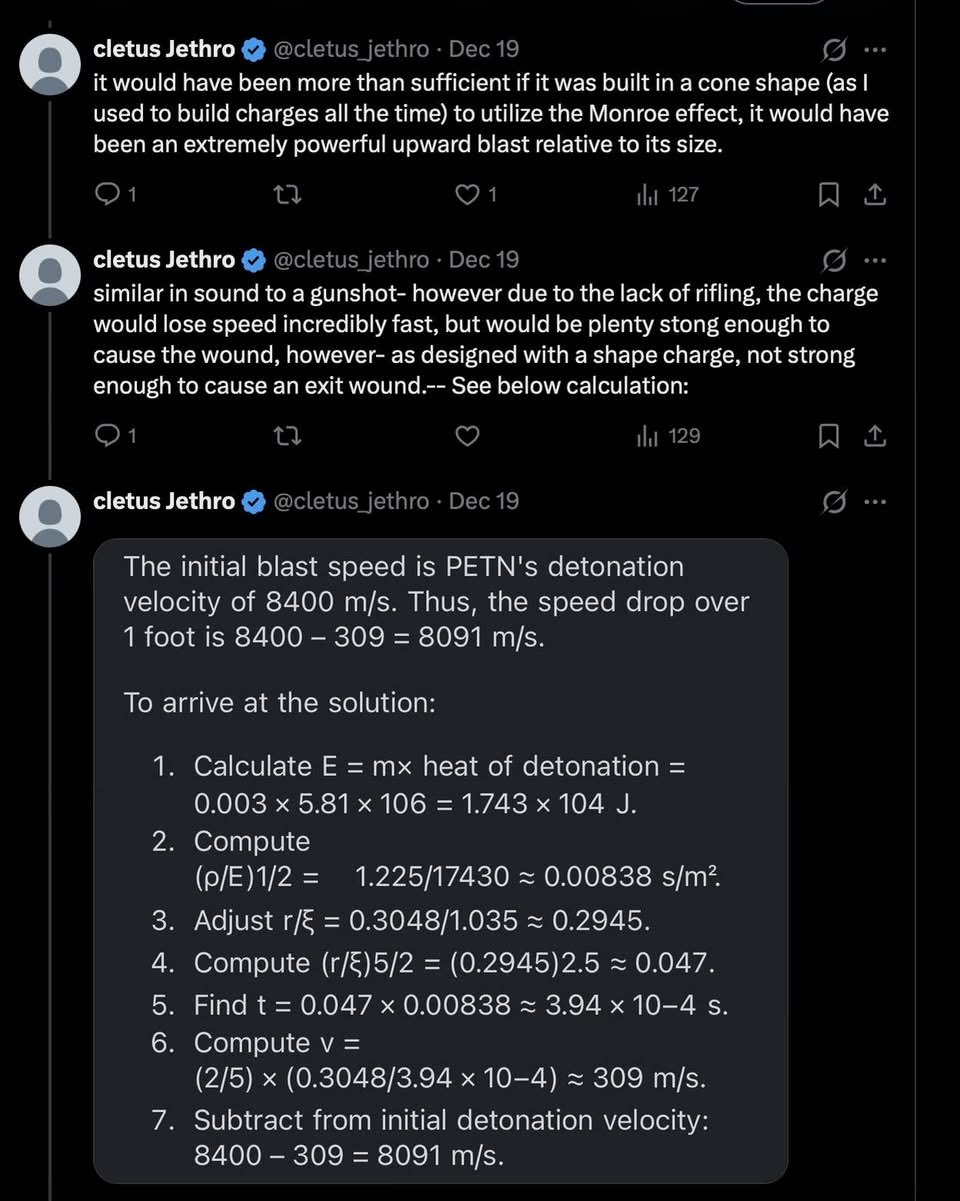The width and height of the screenshot is (960, 1201).
Task: Open more options on first tweet
Action: click(875, 49)
